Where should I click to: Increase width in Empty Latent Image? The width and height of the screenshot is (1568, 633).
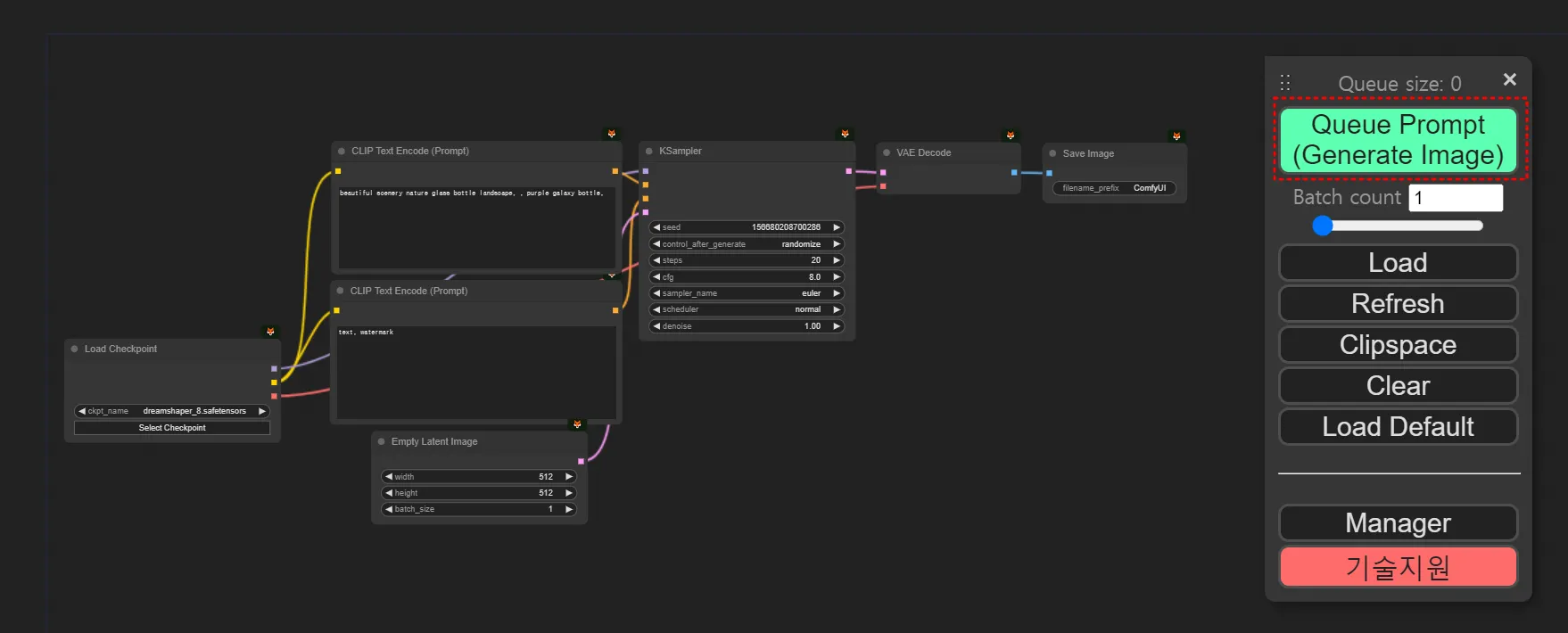pyautogui.click(x=569, y=477)
